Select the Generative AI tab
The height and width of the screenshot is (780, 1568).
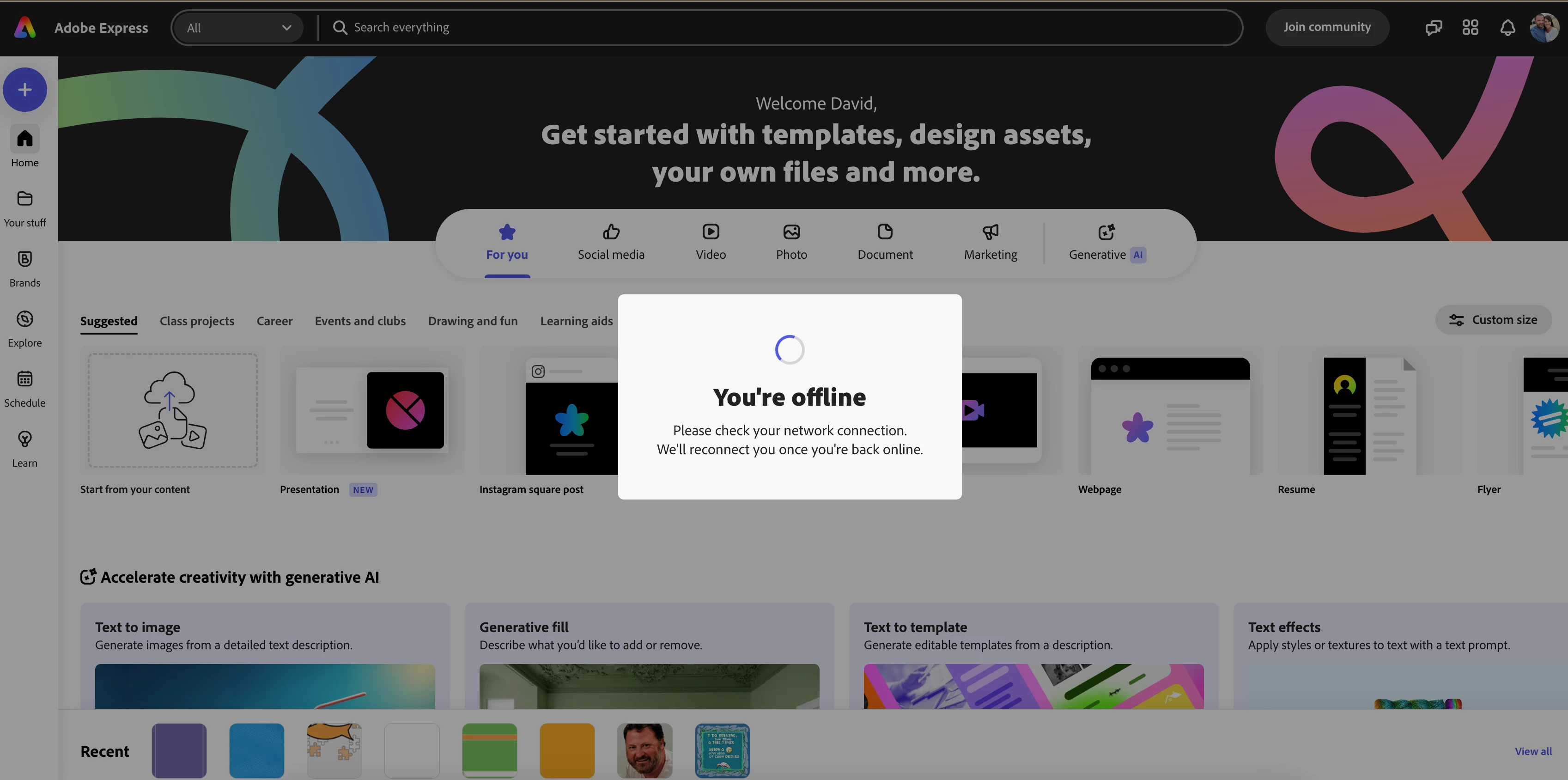tap(1106, 242)
